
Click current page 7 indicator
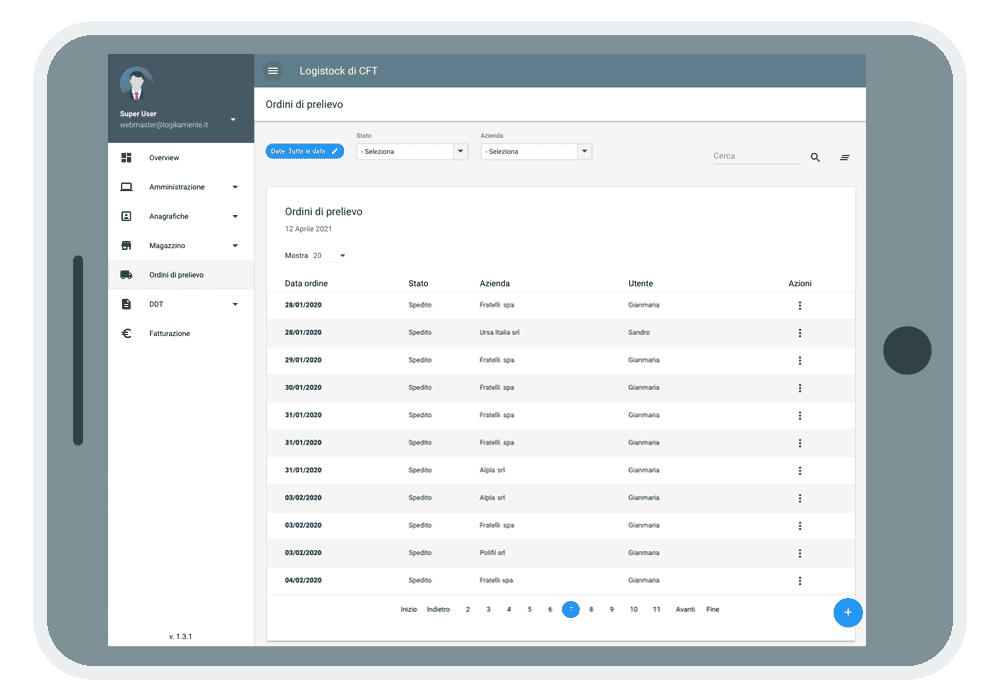571,609
